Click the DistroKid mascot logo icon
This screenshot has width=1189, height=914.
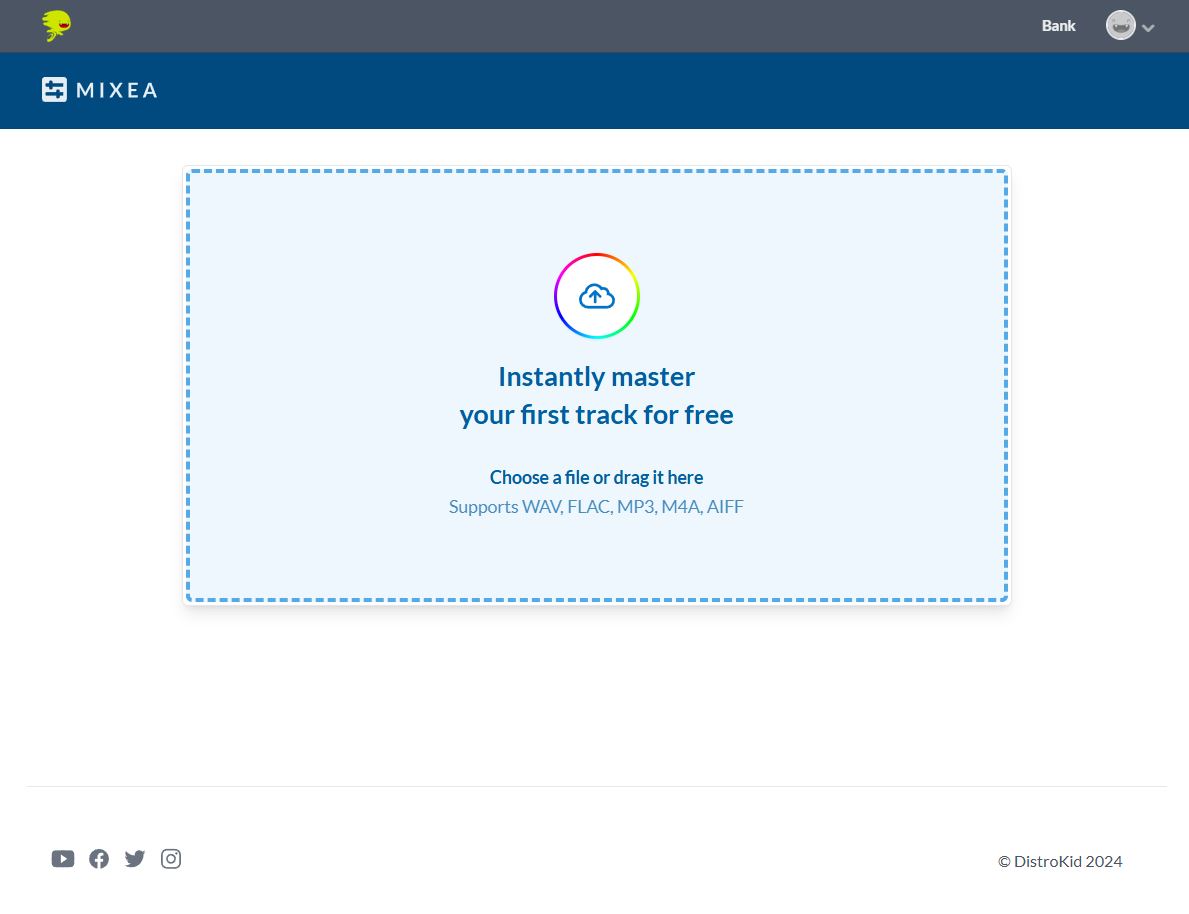pos(56,26)
